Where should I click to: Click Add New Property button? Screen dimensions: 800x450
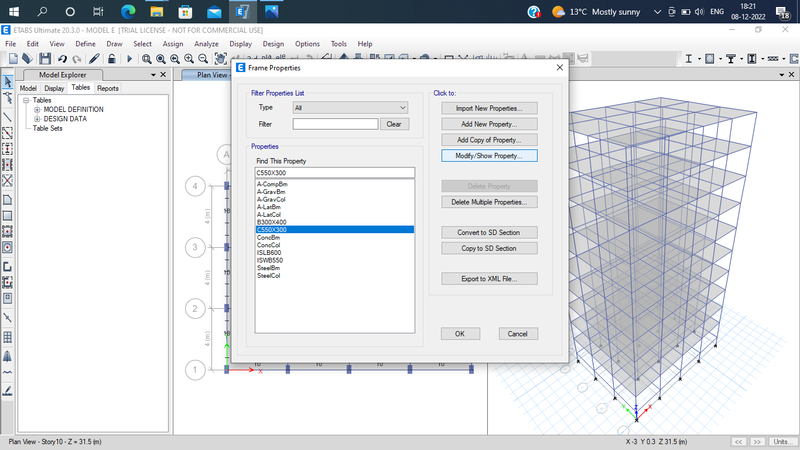[x=489, y=124]
